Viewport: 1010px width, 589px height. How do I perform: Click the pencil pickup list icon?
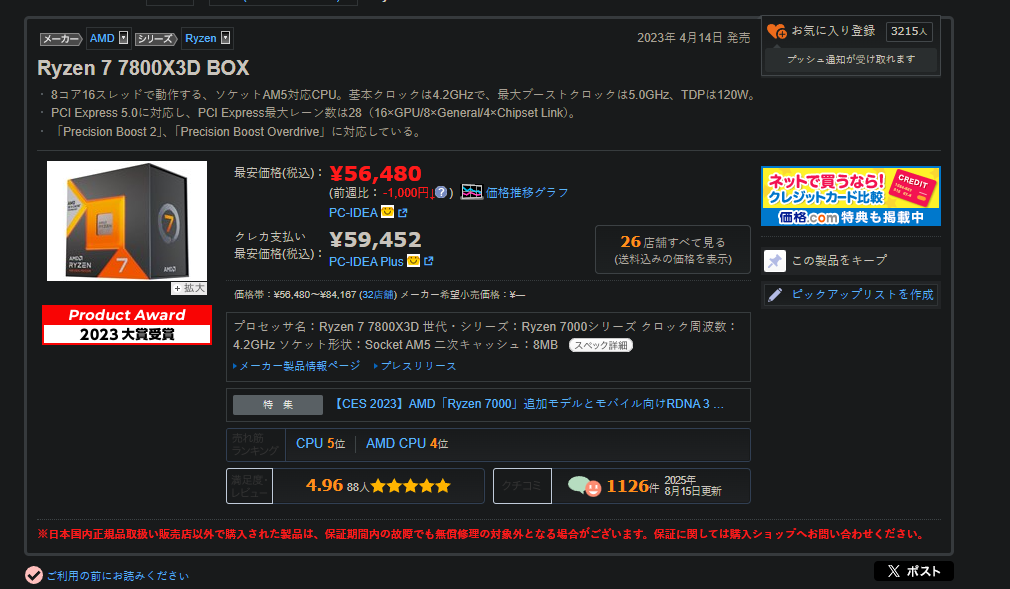click(775, 294)
